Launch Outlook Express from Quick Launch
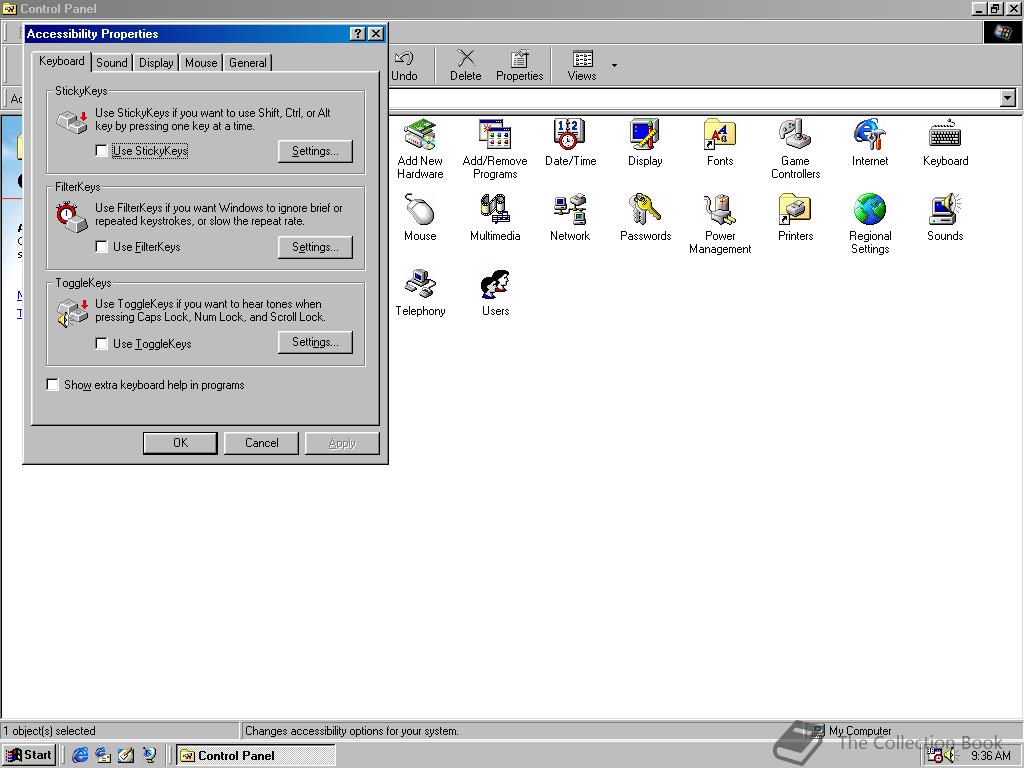Viewport: 1024px width, 768px height. [103, 756]
